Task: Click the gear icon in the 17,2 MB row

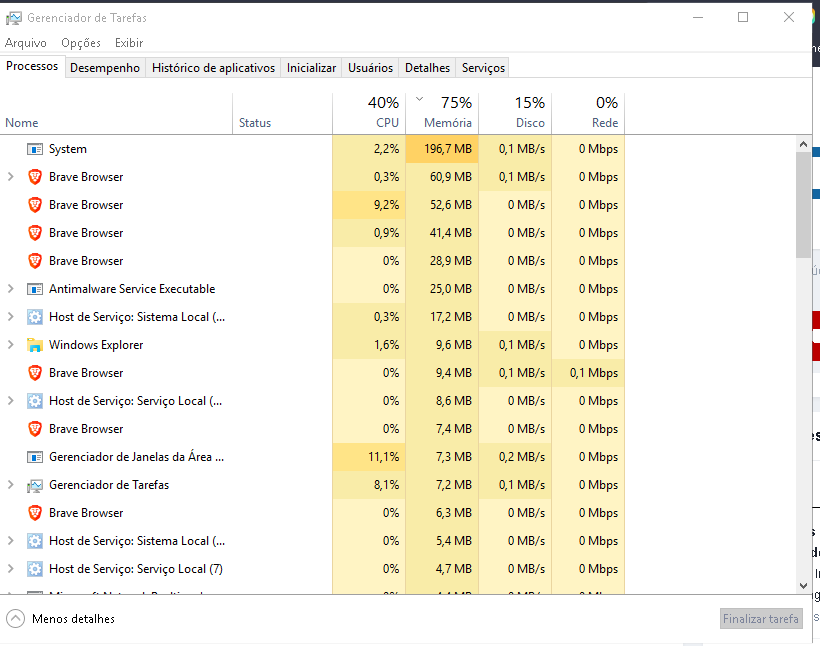Action: [35, 317]
